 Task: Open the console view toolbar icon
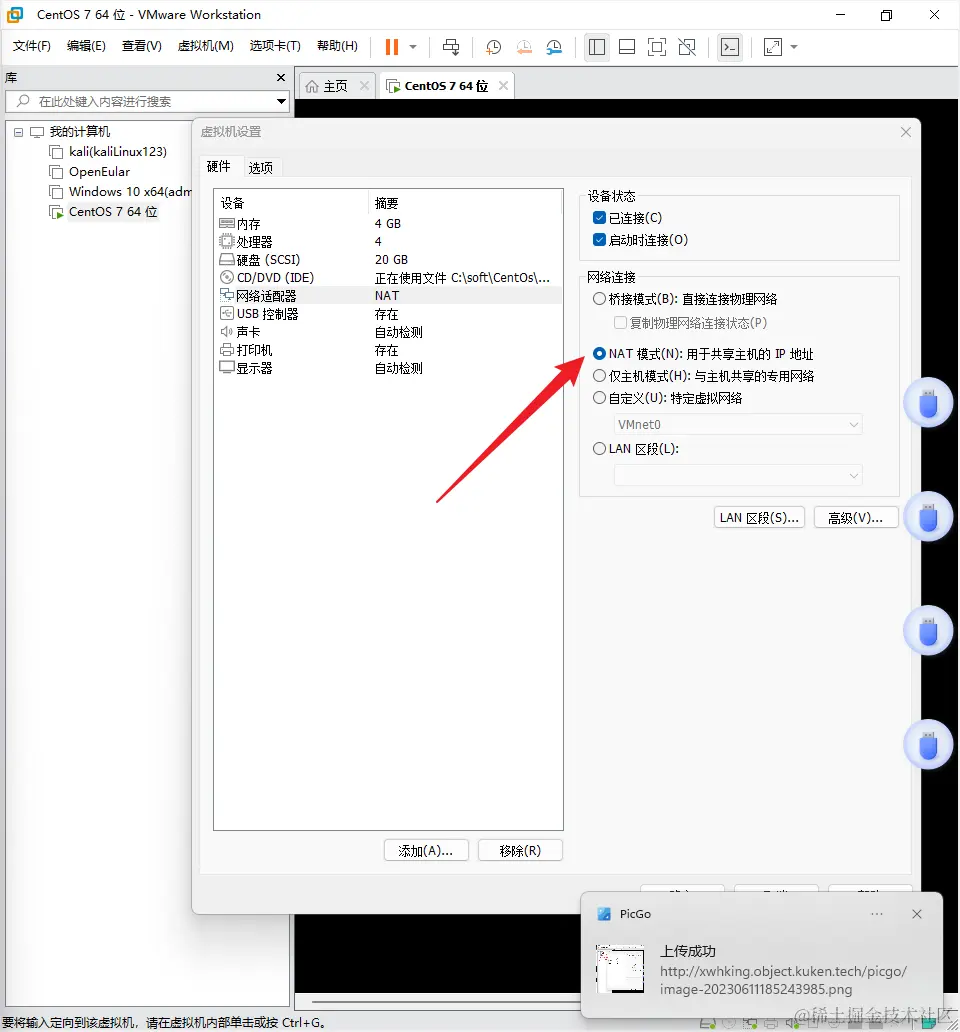[x=730, y=47]
